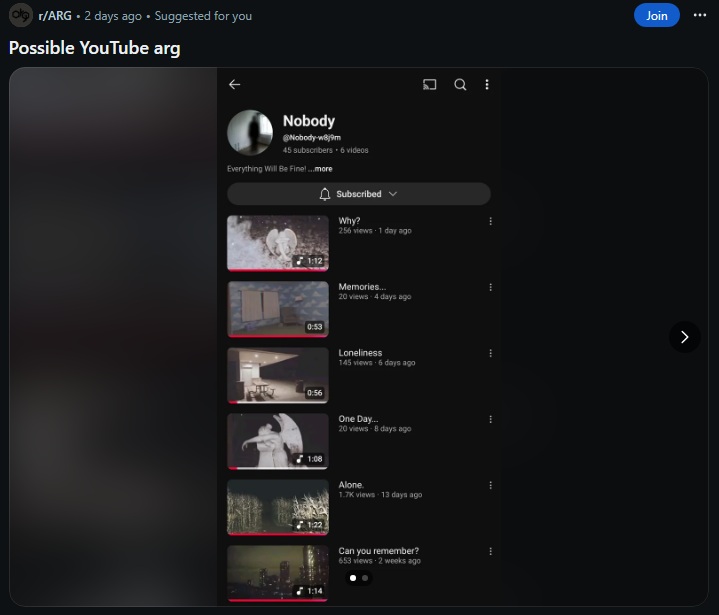Viewport: 719px width, 615px height.
Task: Open the video titled Memories...
Action: point(362,287)
